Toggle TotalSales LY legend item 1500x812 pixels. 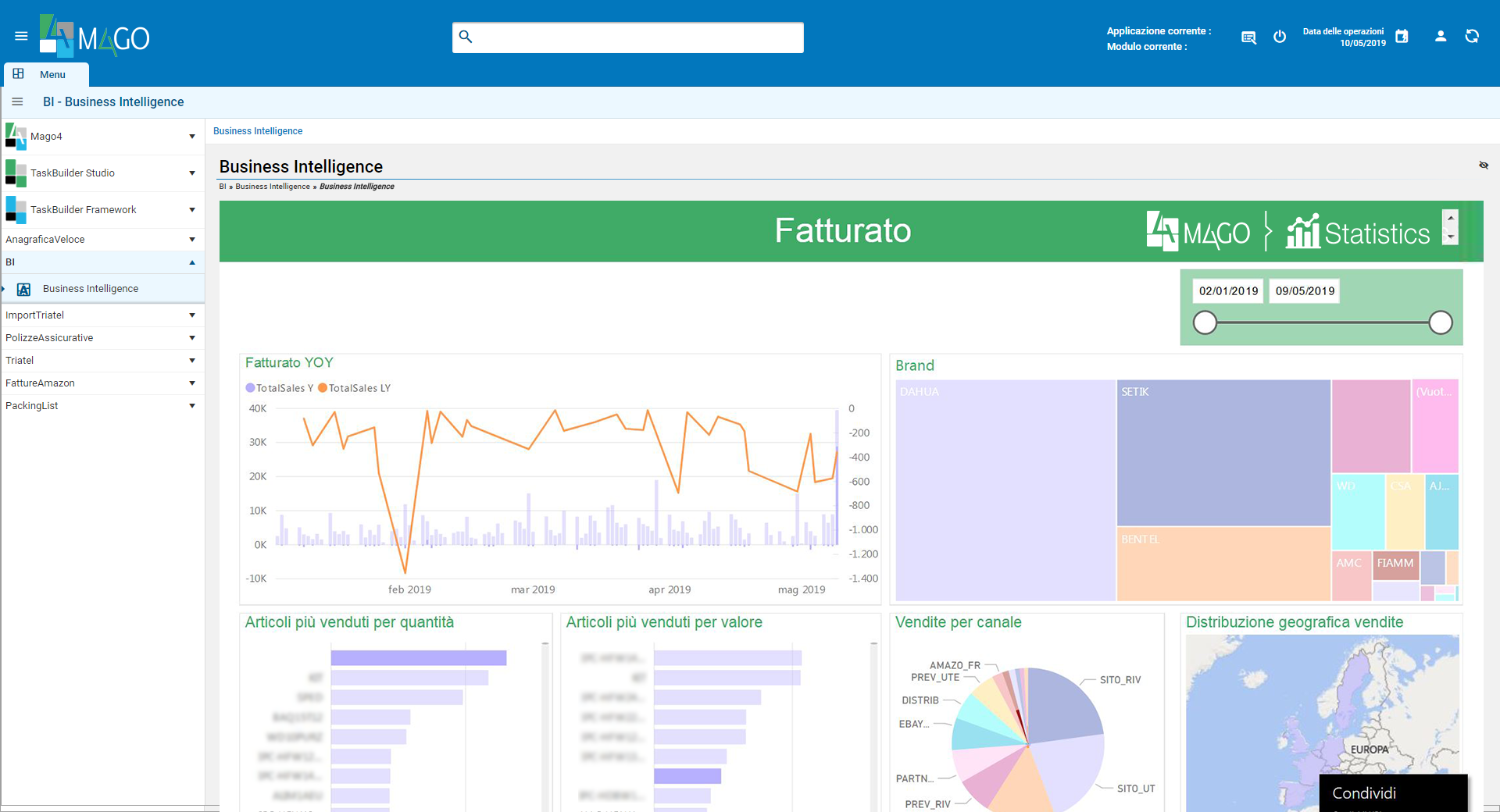354,388
